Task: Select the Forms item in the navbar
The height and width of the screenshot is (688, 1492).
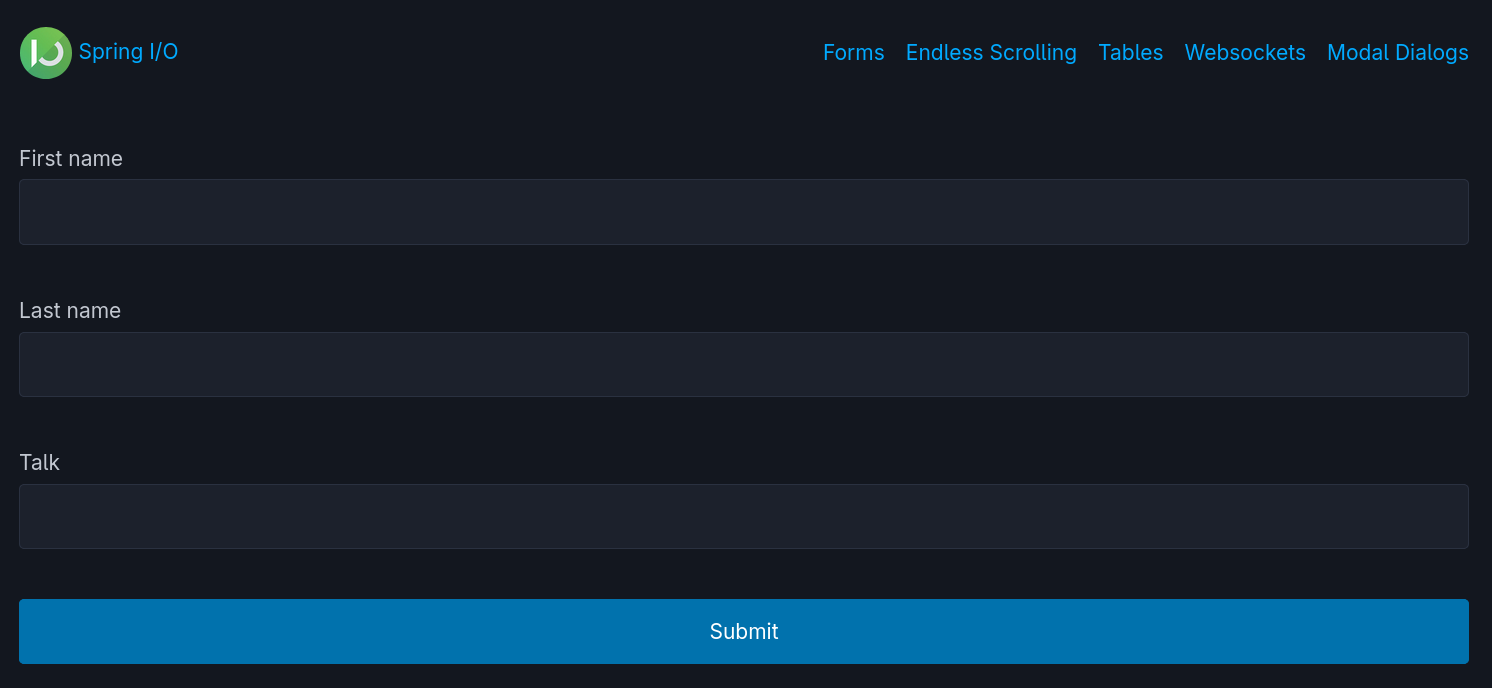Action: point(853,52)
